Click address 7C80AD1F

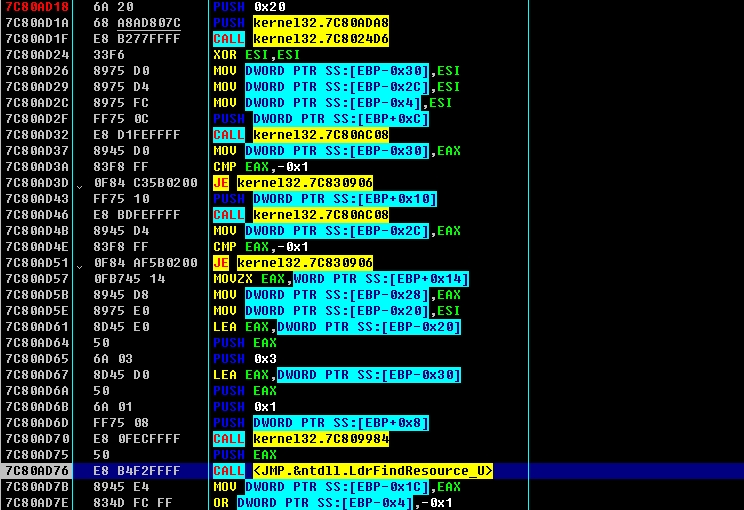37,39
